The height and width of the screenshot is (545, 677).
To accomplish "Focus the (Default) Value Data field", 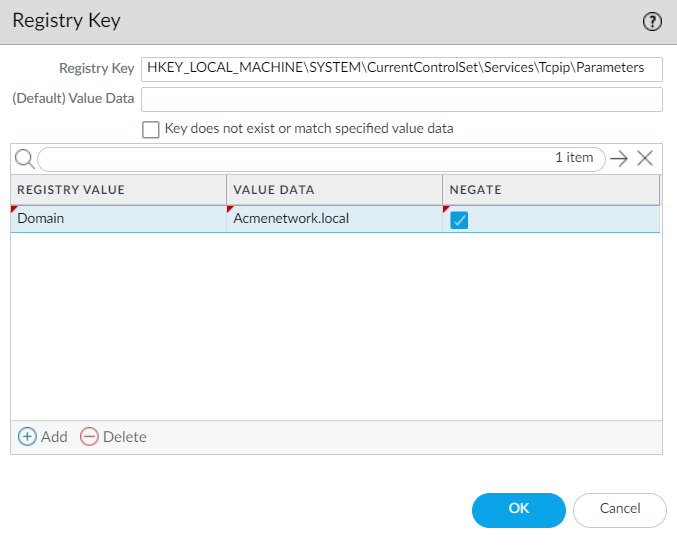I will tap(402, 99).
